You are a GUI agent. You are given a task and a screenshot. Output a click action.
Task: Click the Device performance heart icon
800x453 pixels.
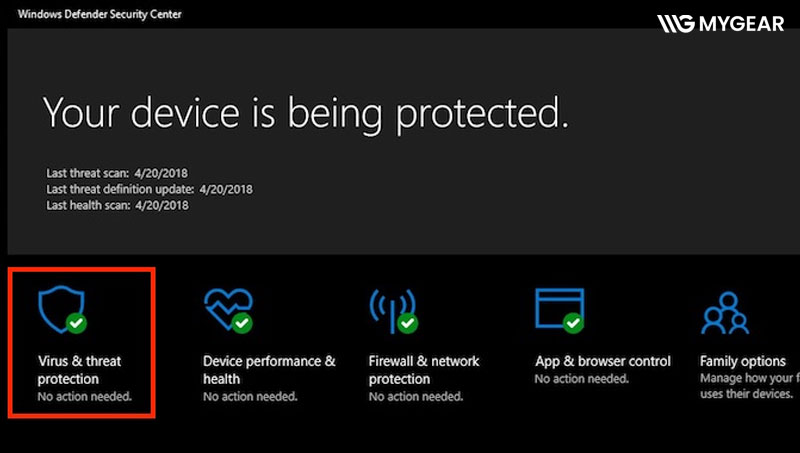click(226, 306)
